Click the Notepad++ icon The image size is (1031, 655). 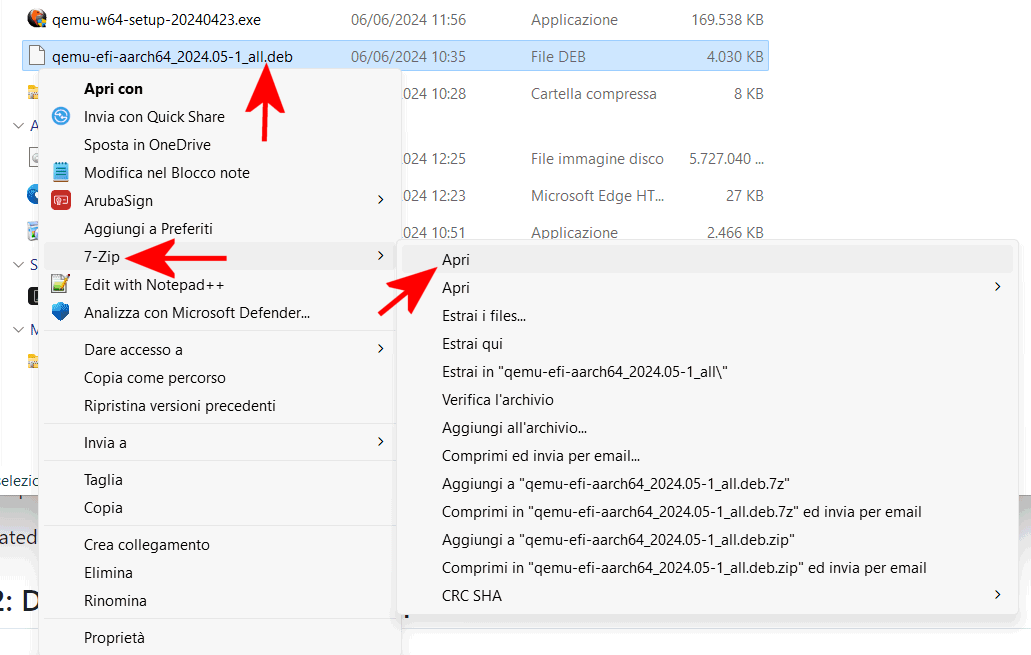click(x=61, y=284)
